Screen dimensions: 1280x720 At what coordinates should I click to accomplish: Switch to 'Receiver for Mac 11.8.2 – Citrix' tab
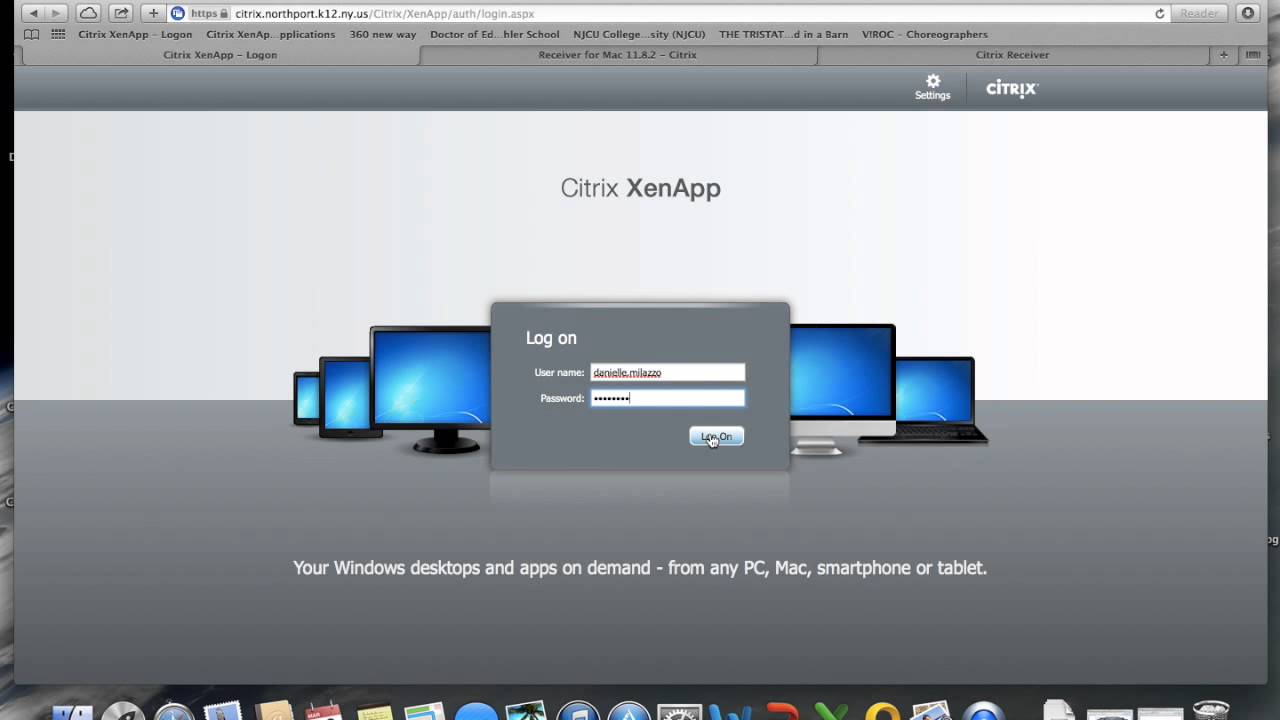point(618,55)
